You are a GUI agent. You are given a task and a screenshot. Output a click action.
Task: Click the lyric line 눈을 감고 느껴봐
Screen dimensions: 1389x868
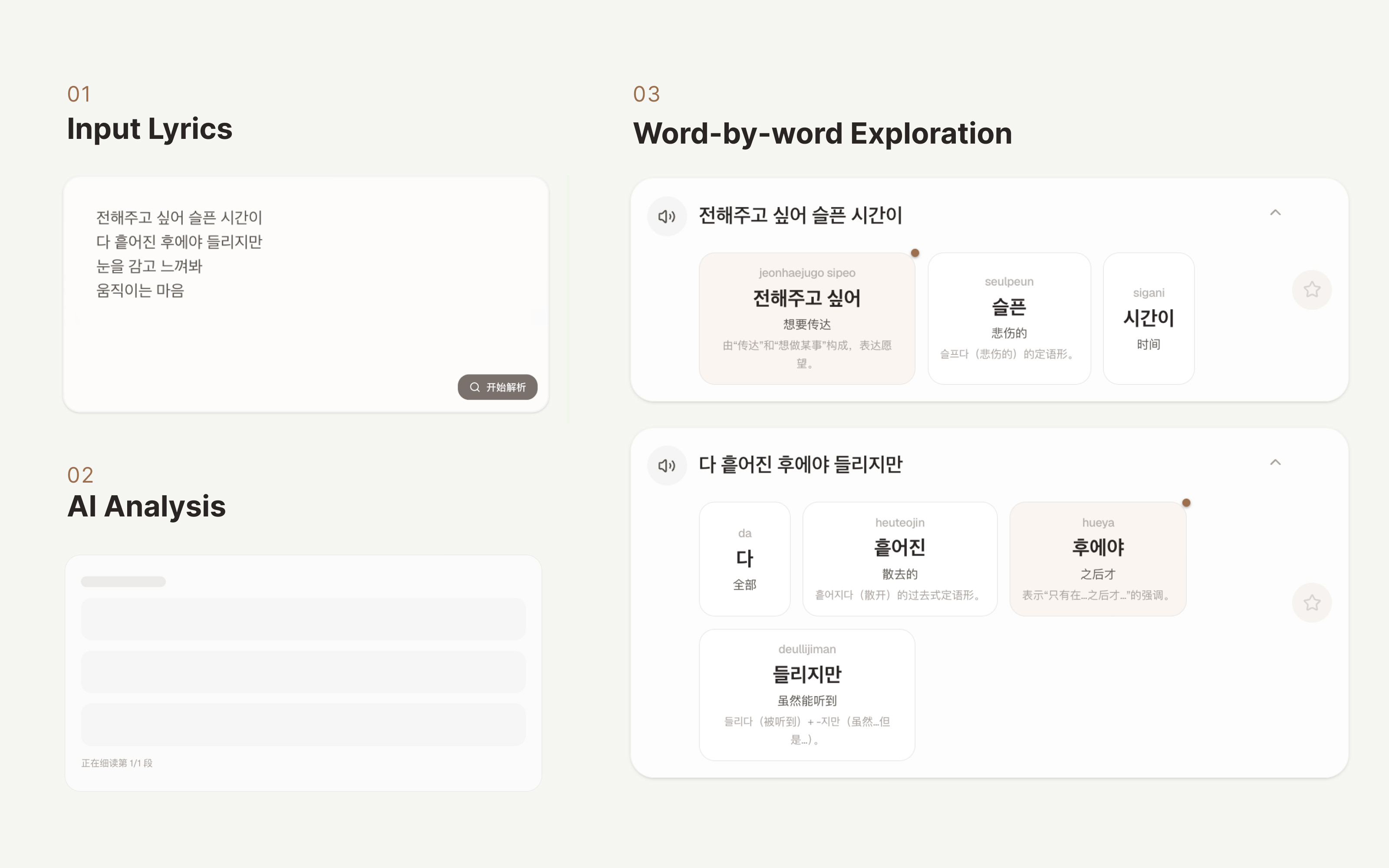[x=149, y=266]
